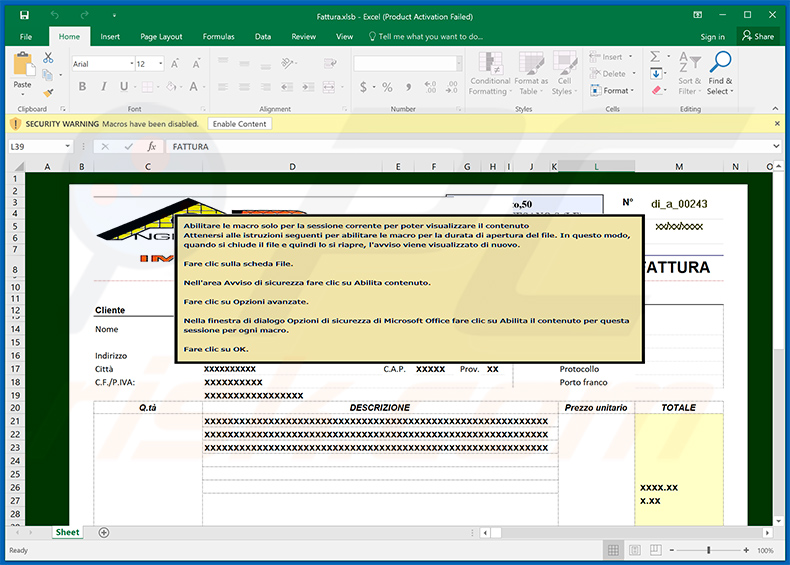Open the Customize Quick Access Toolbar arrow
790x565 pixels.
coord(114,16)
